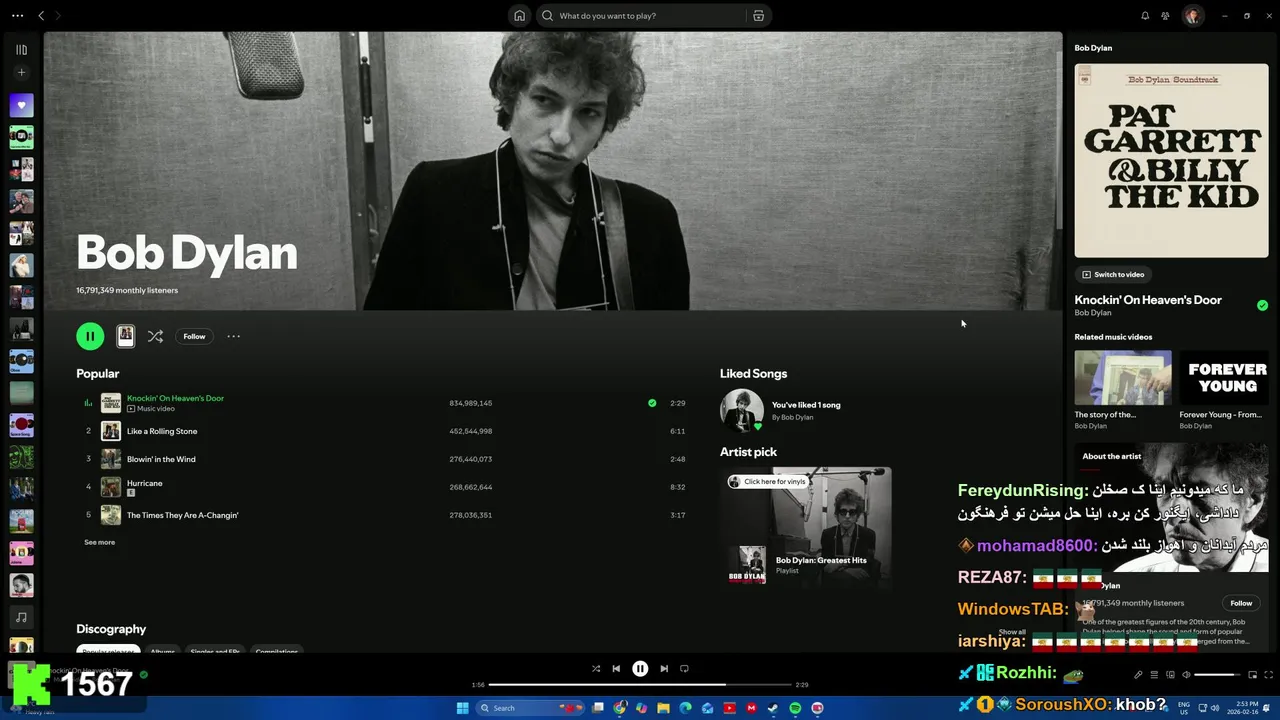Open the play queue icon
This screenshot has height=720, width=1280.
click(x=1154, y=675)
